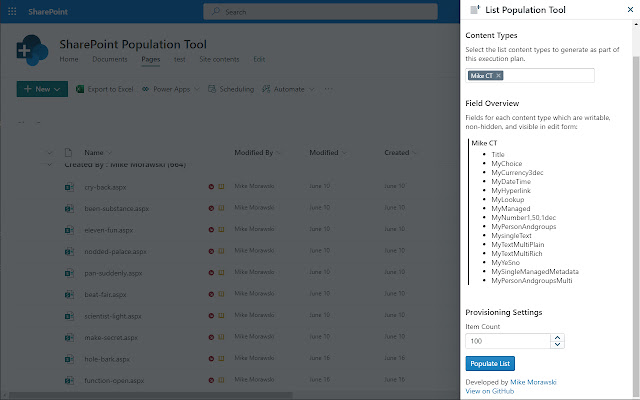Click the nodded-palace.aspx page file icon
Screen dimensions: 640x400
[69, 251]
